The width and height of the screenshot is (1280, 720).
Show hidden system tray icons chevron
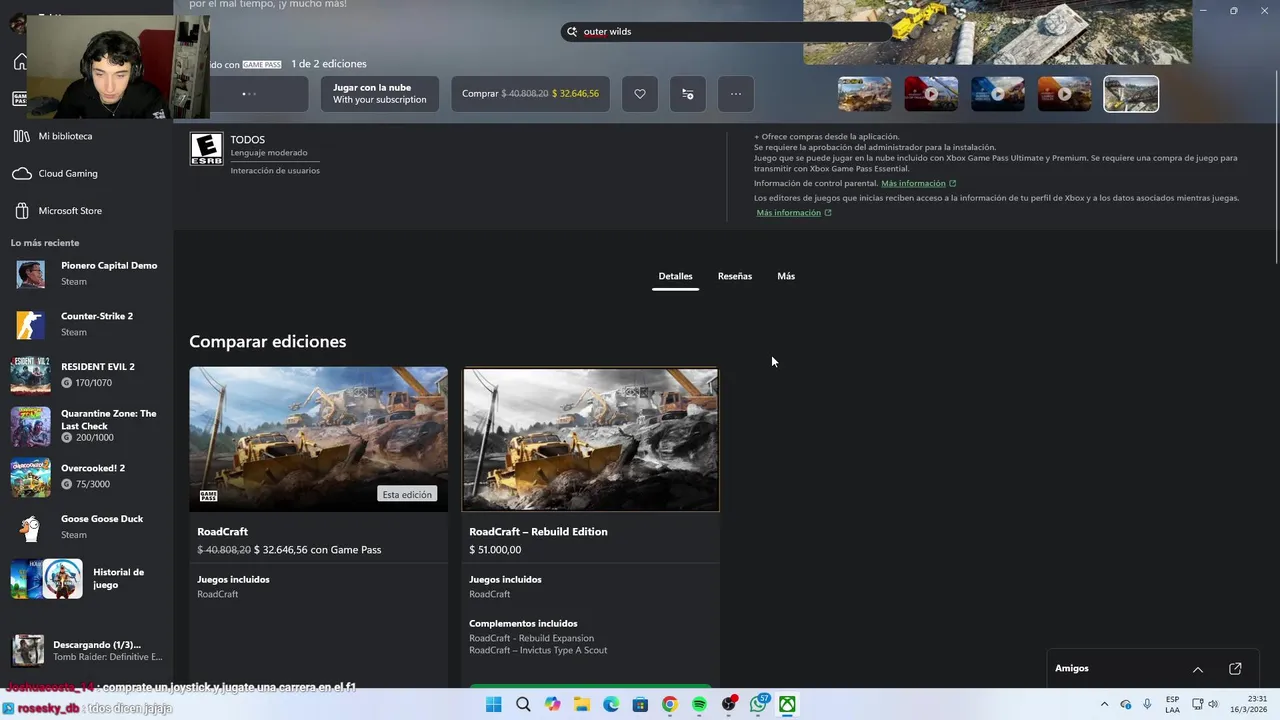pyautogui.click(x=1104, y=705)
